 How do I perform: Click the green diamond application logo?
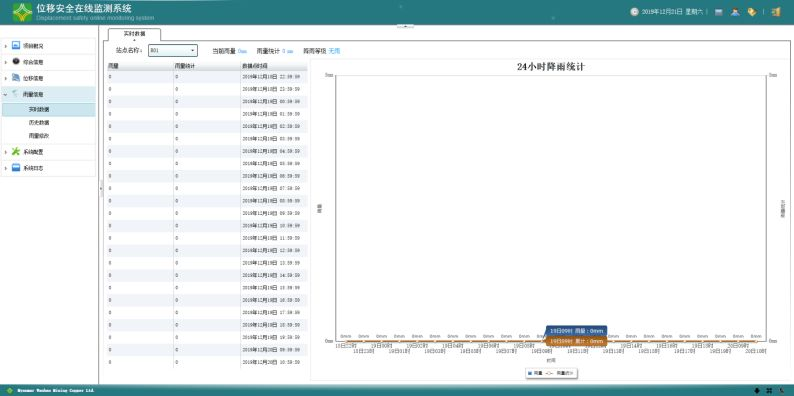pyautogui.click(x=22, y=12)
